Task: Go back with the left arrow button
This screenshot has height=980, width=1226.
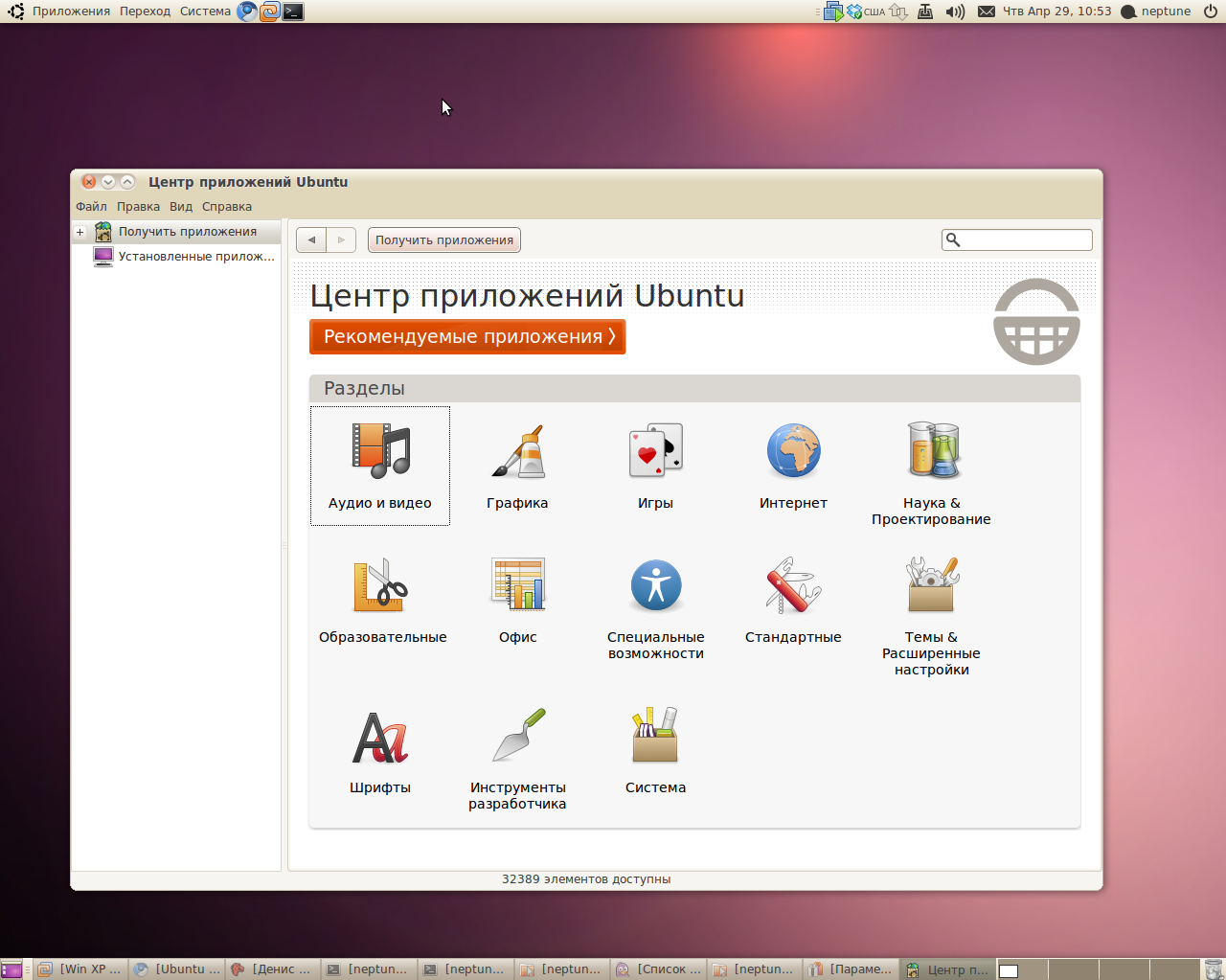Action: point(311,240)
